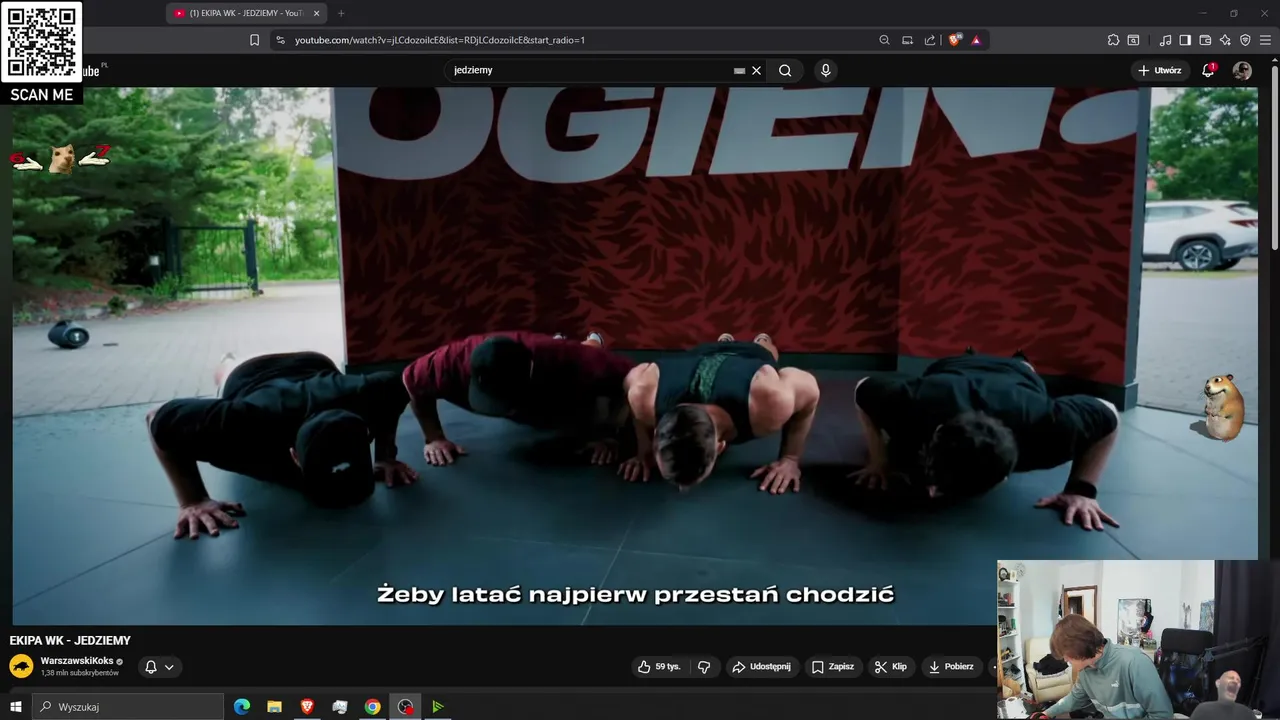Click the bookmark icon in address bar
Screen dimensions: 1280x720
[254, 40]
